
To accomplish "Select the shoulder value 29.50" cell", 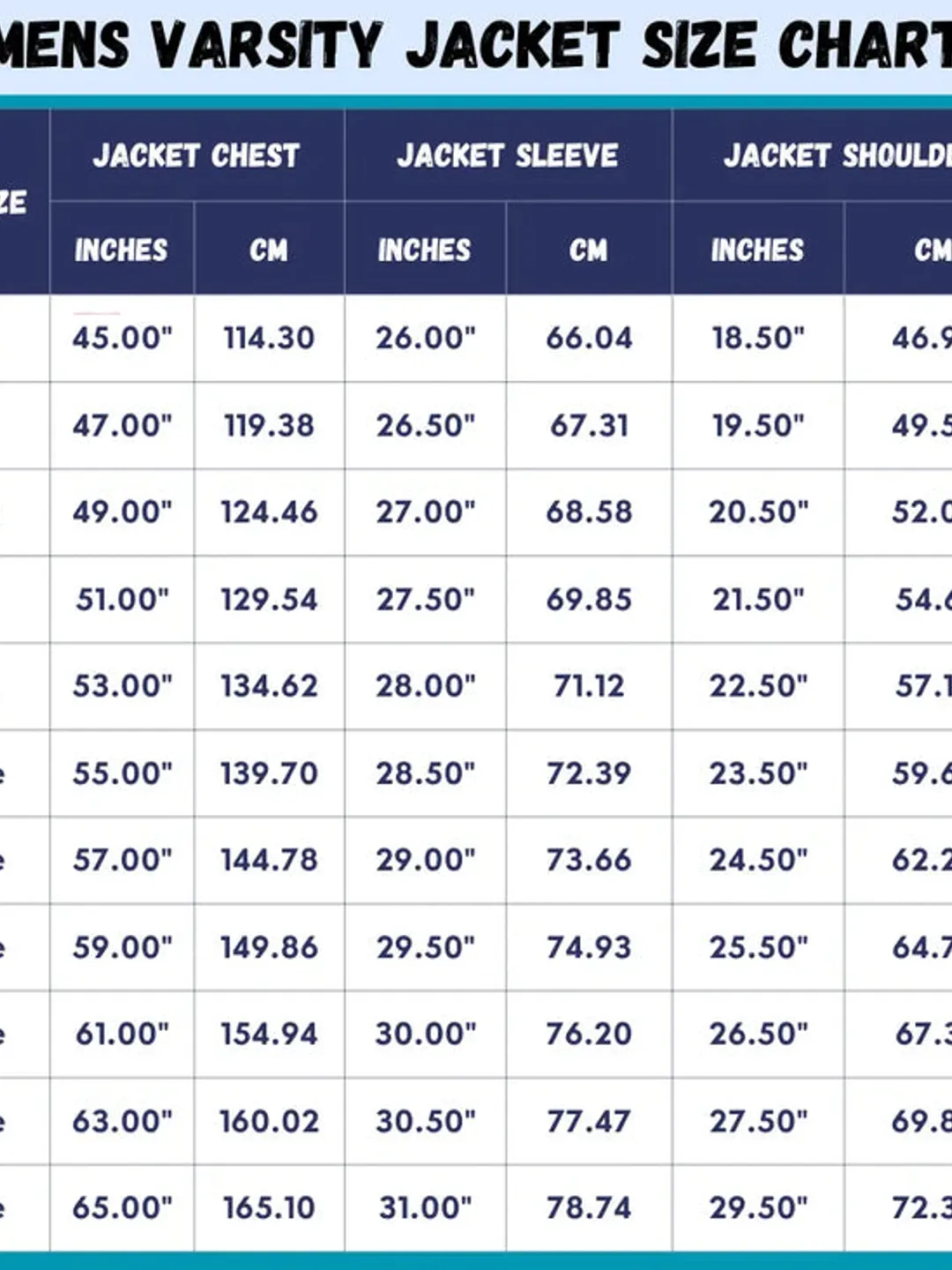I will click(x=758, y=1207).
